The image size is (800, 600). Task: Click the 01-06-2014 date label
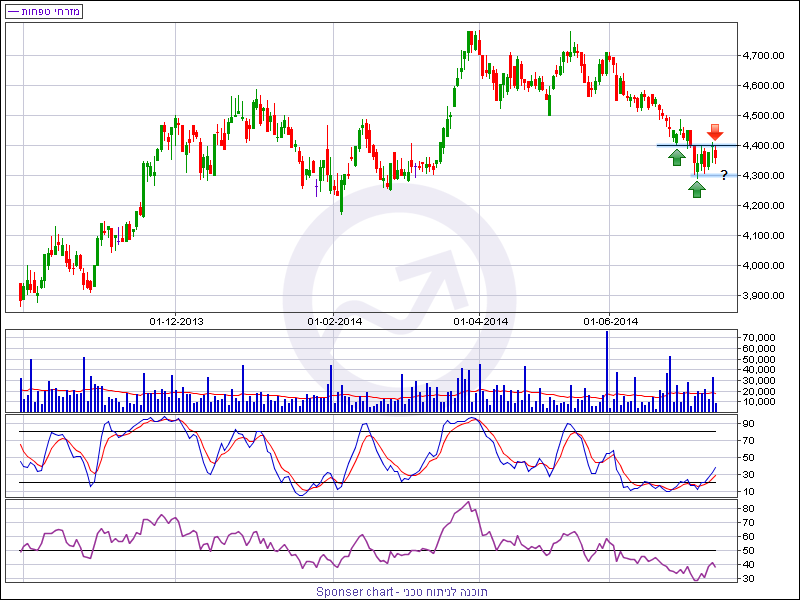click(x=610, y=321)
